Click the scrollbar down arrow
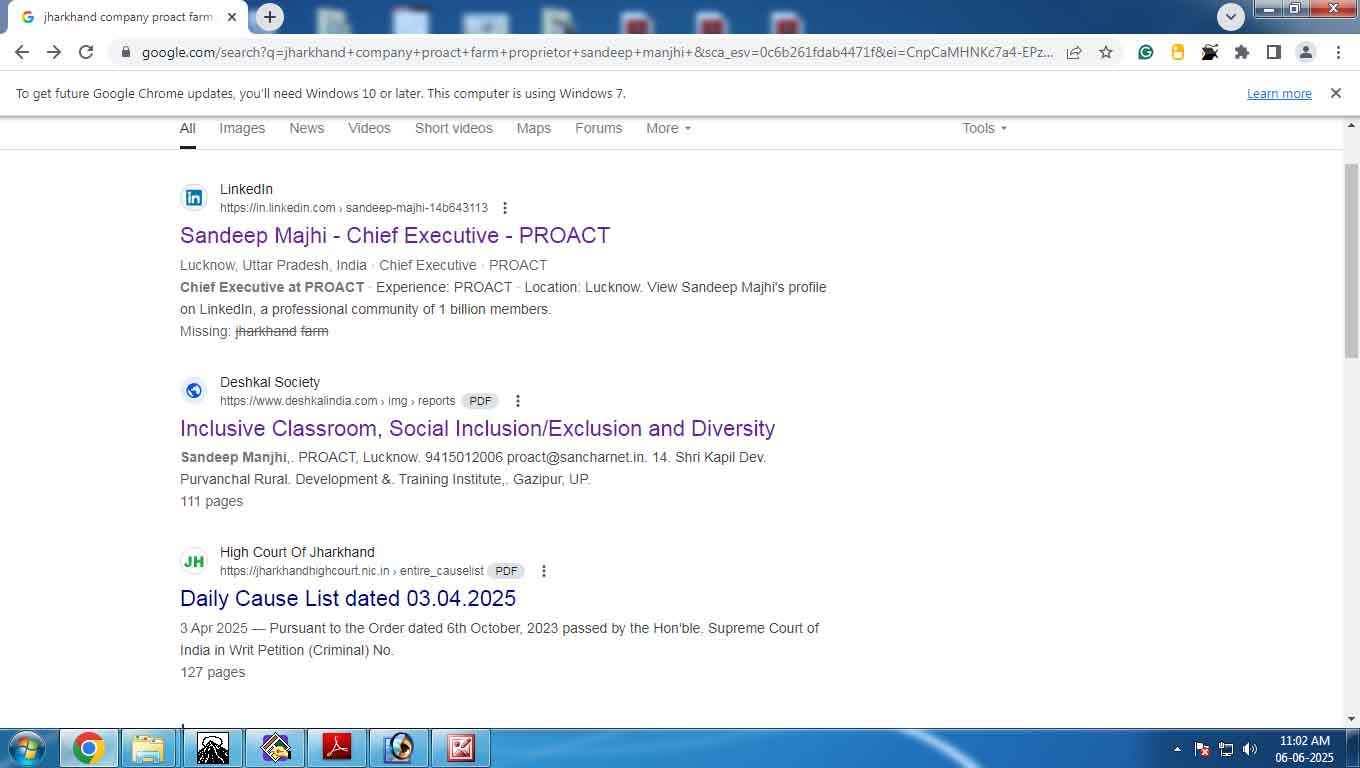1360x768 pixels. point(1351,719)
